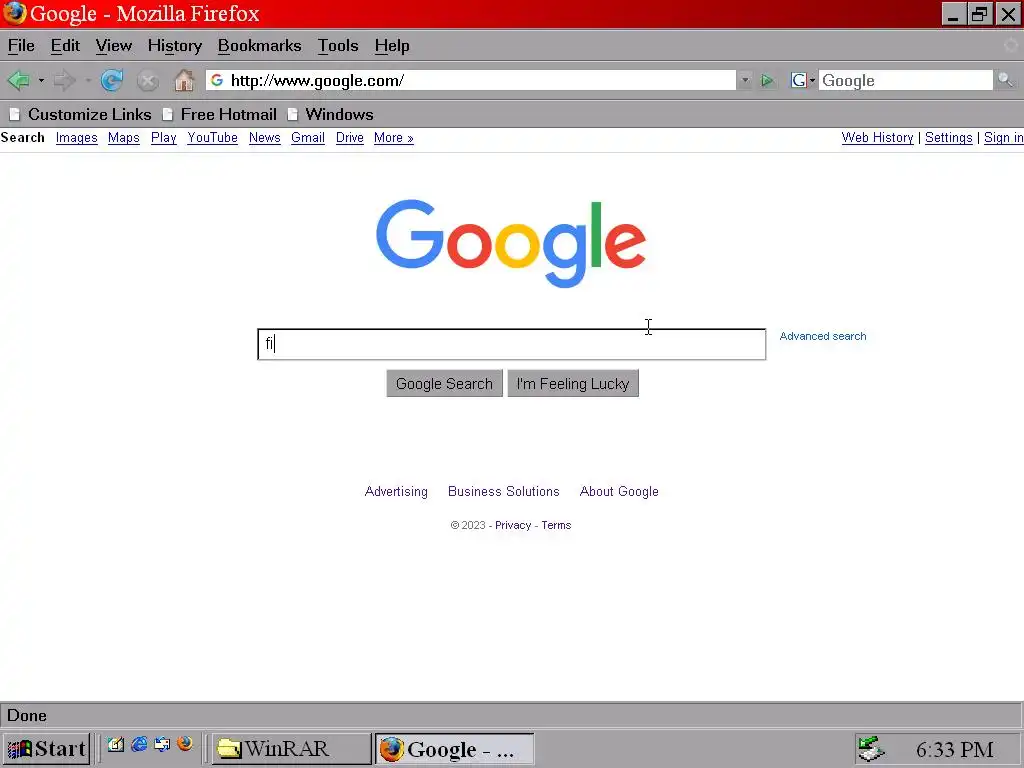Viewport: 1024px width, 768px height.
Task: Open the Settings link
Action: [948, 138]
